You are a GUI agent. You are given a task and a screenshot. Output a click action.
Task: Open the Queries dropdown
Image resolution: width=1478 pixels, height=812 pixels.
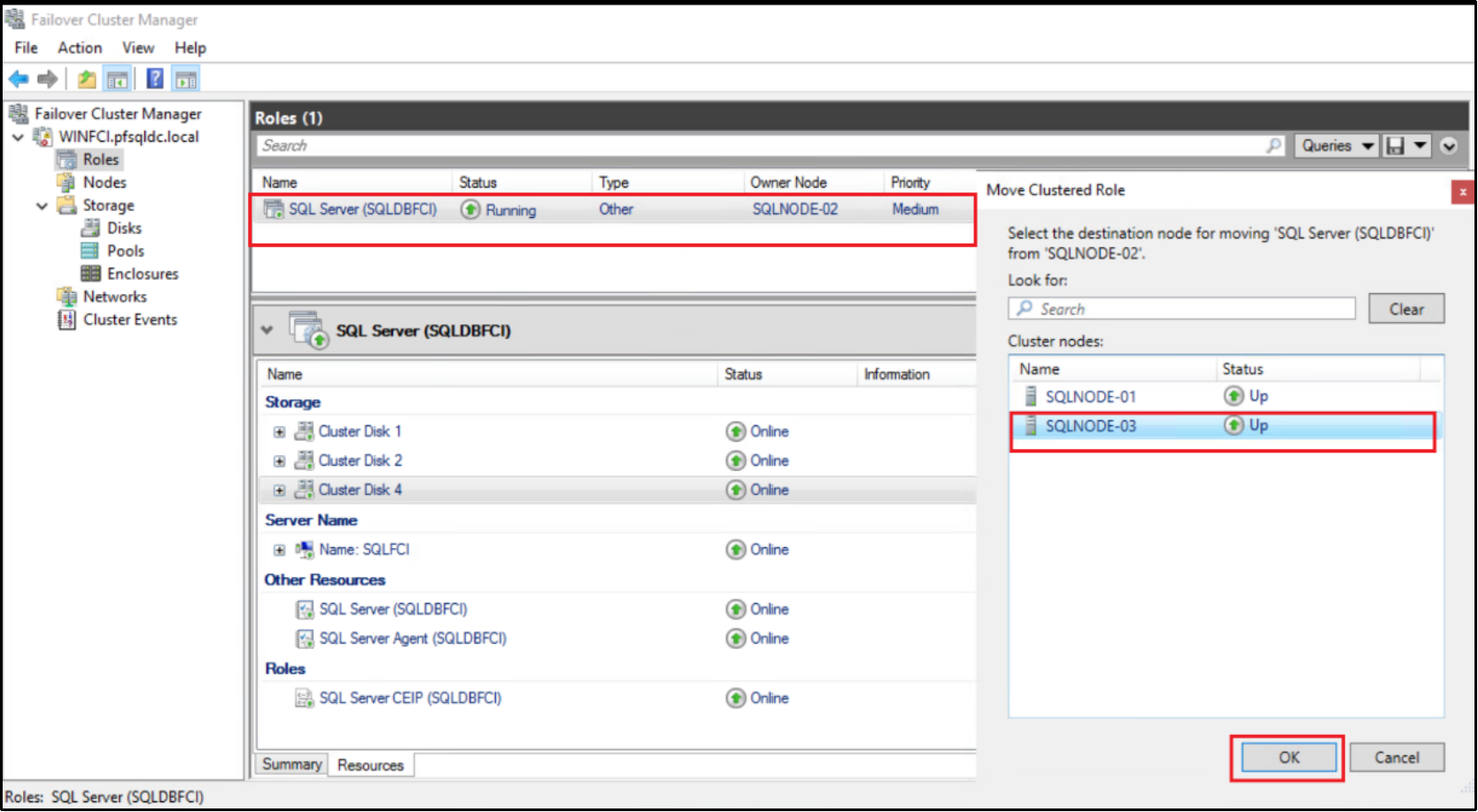point(1337,146)
